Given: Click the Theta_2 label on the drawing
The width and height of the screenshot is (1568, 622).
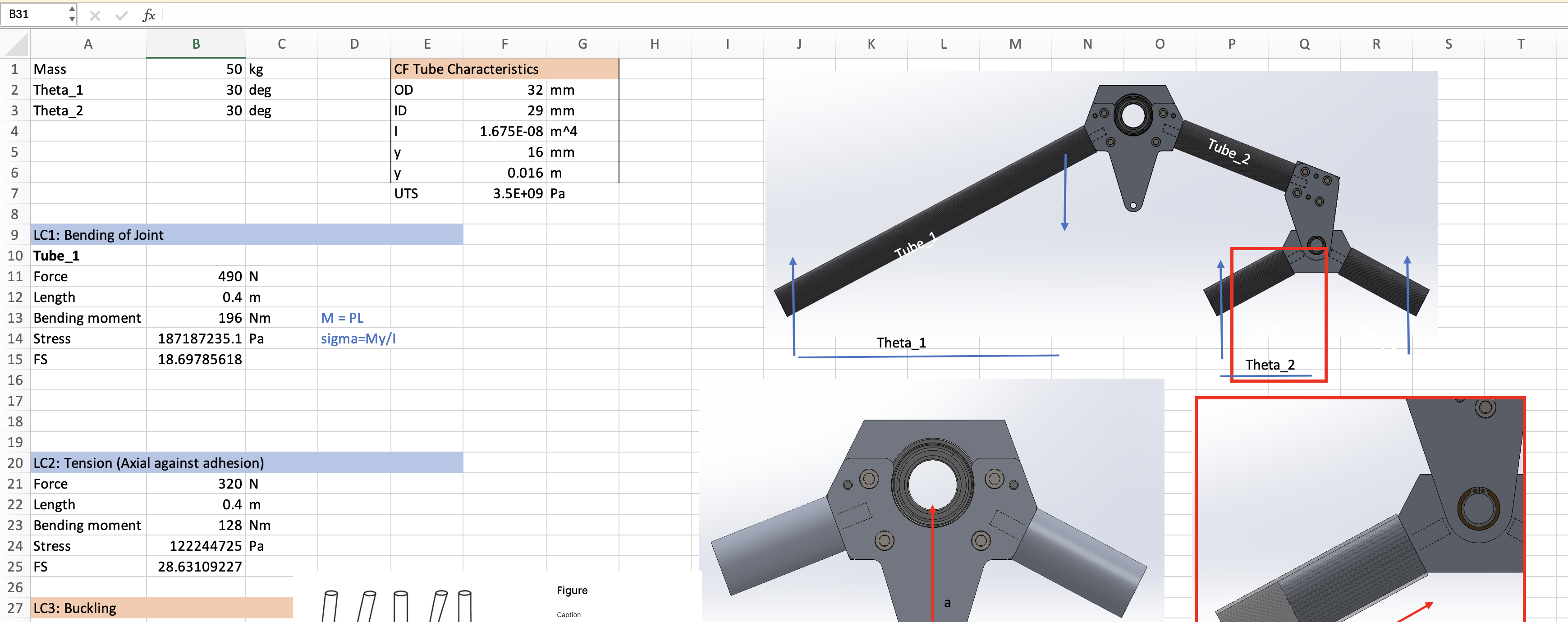Looking at the screenshot, I should pos(1270,365).
